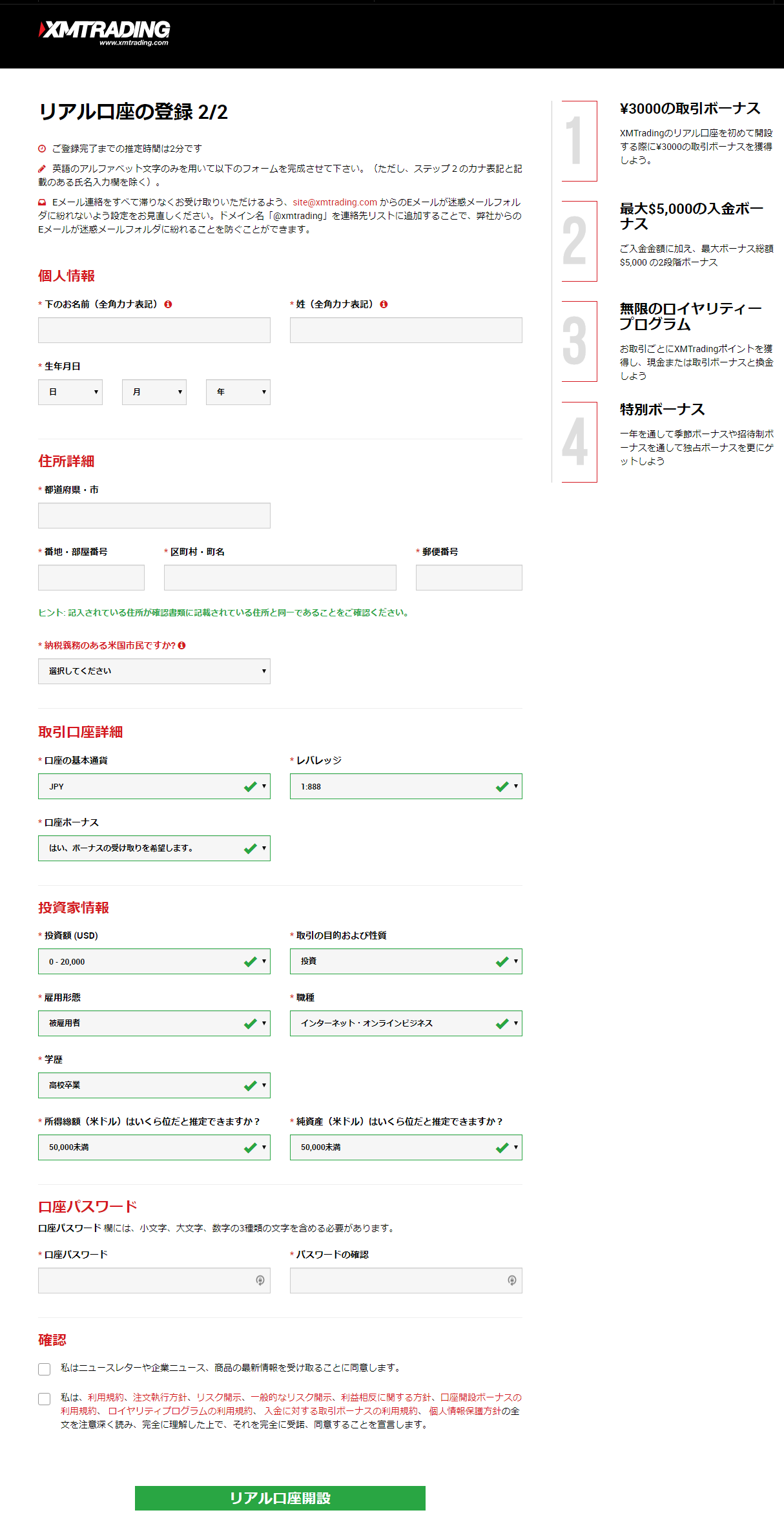Click reveal icon in 口座パスワード field
The width and height of the screenshot is (784, 1537).
260,1281
